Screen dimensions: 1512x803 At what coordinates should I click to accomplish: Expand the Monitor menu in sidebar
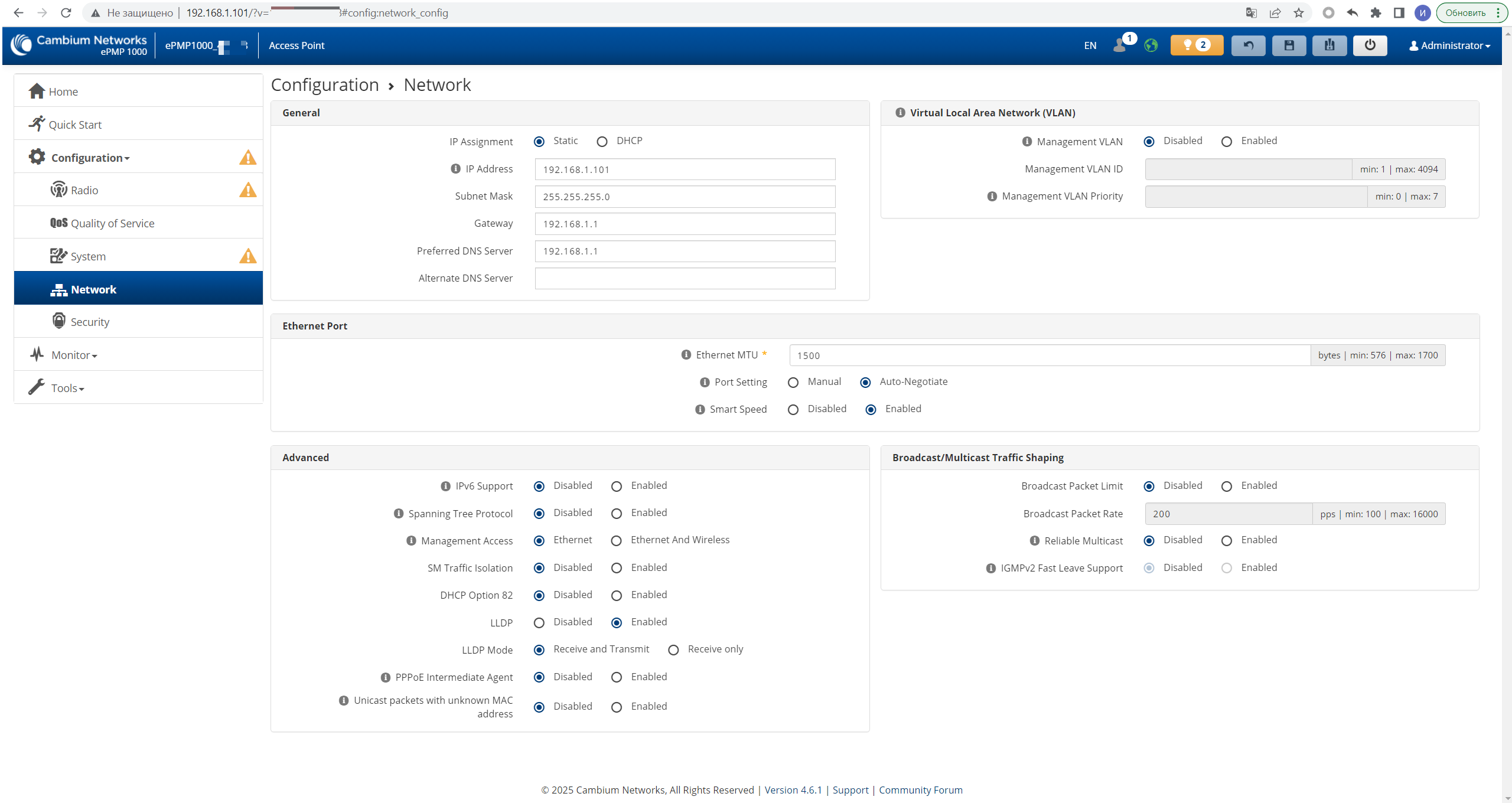tap(74, 355)
